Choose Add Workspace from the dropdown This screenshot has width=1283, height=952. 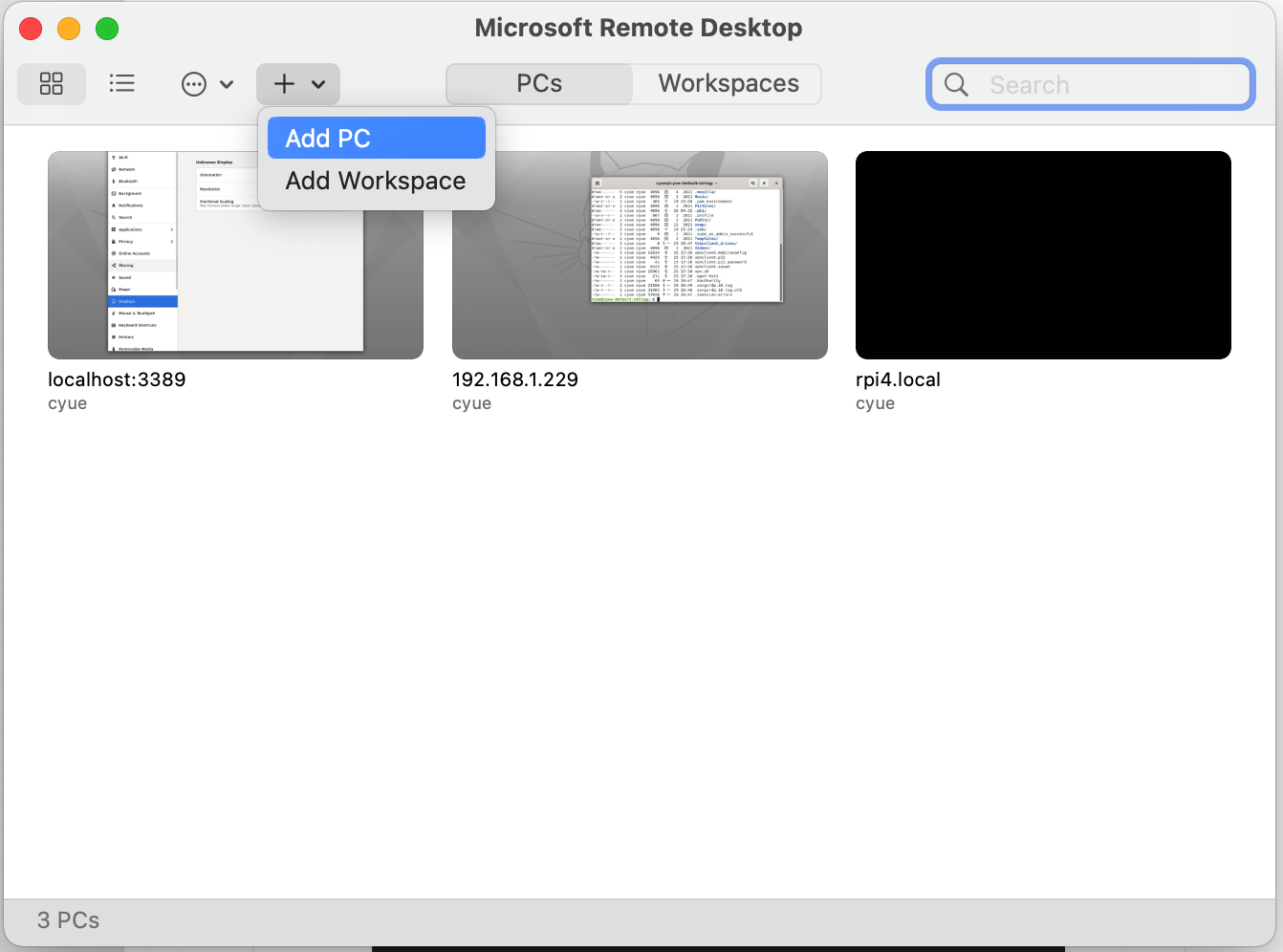click(x=376, y=181)
